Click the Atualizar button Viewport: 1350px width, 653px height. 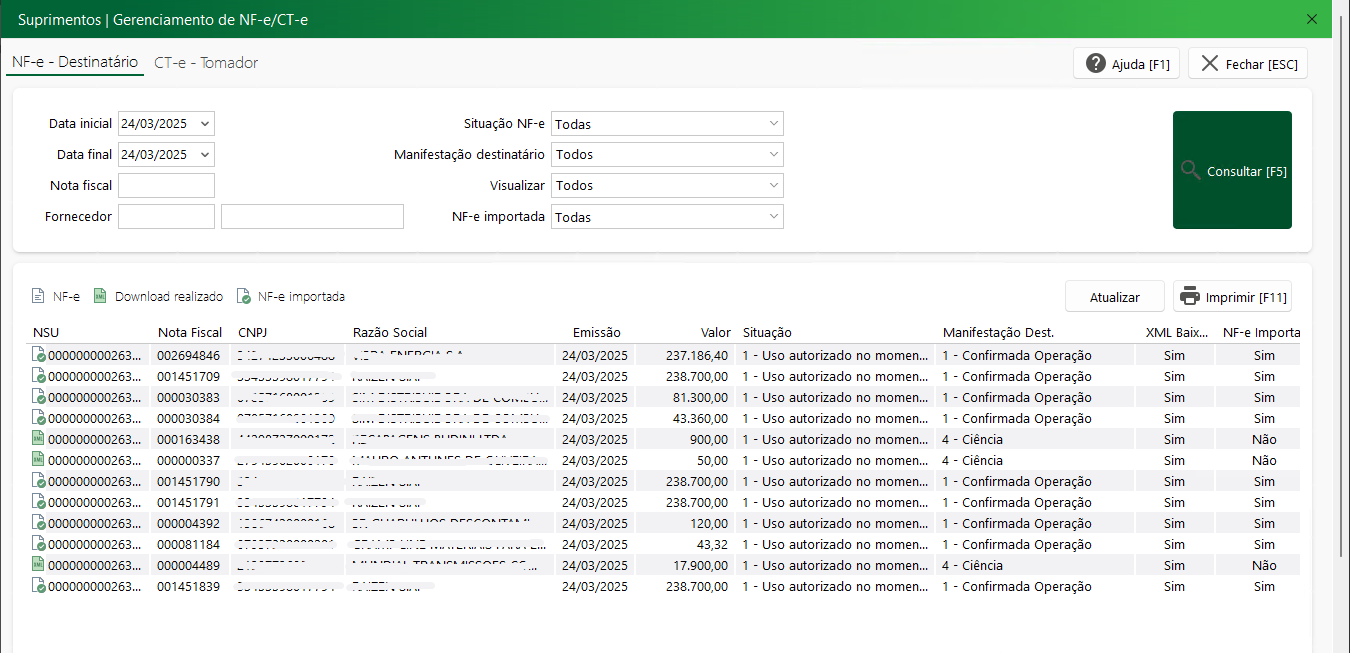tap(1115, 297)
